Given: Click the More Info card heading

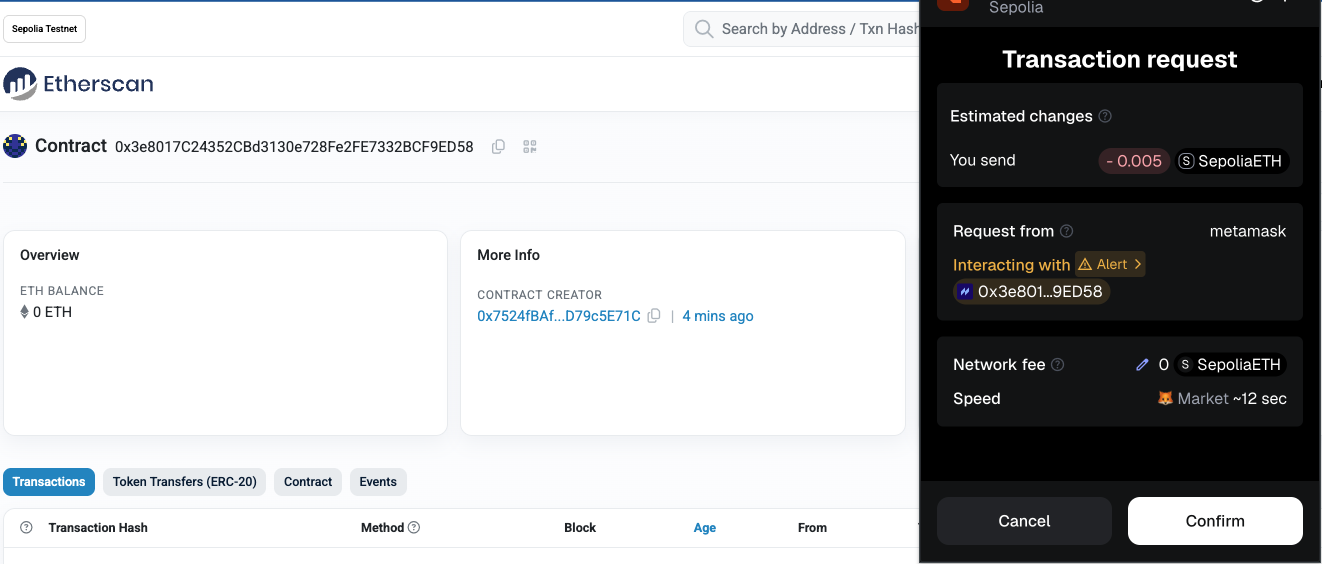Looking at the screenshot, I should click(508, 255).
